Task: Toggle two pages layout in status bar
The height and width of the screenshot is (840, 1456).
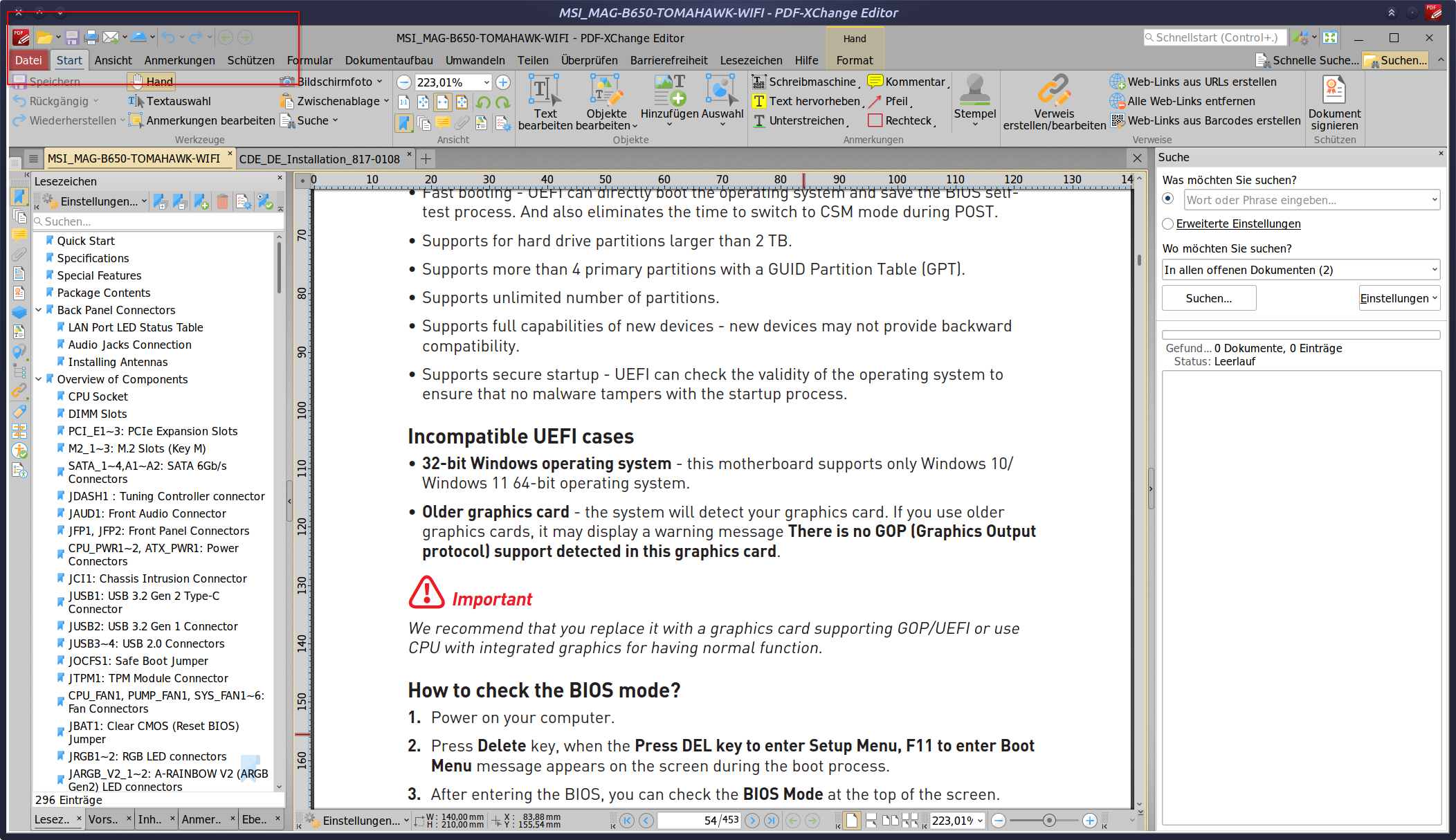Action: click(x=891, y=821)
